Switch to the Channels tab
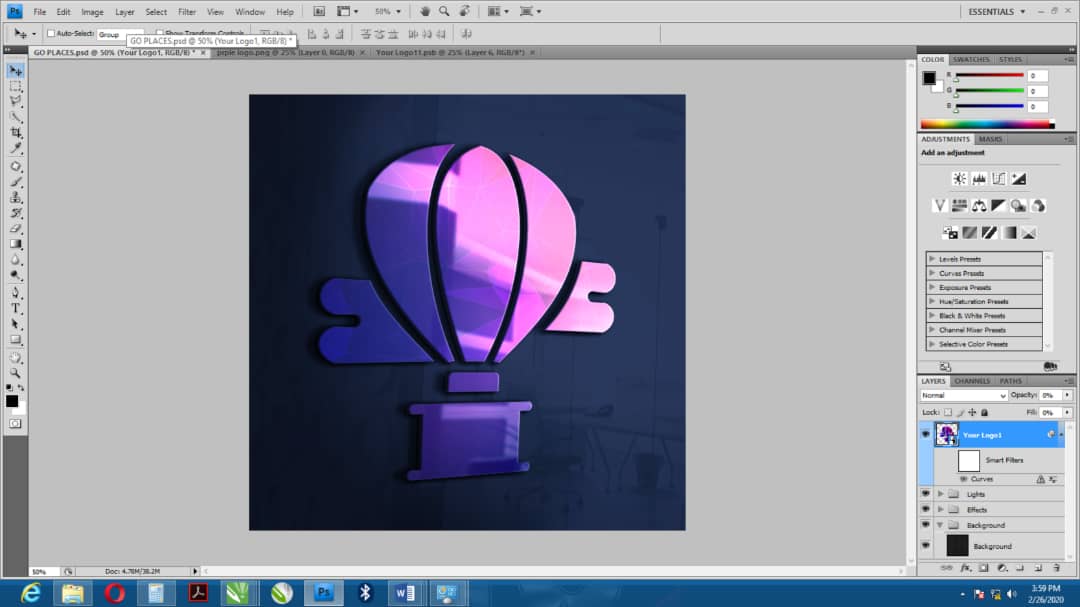This screenshot has width=1080, height=607. pyautogui.click(x=972, y=381)
